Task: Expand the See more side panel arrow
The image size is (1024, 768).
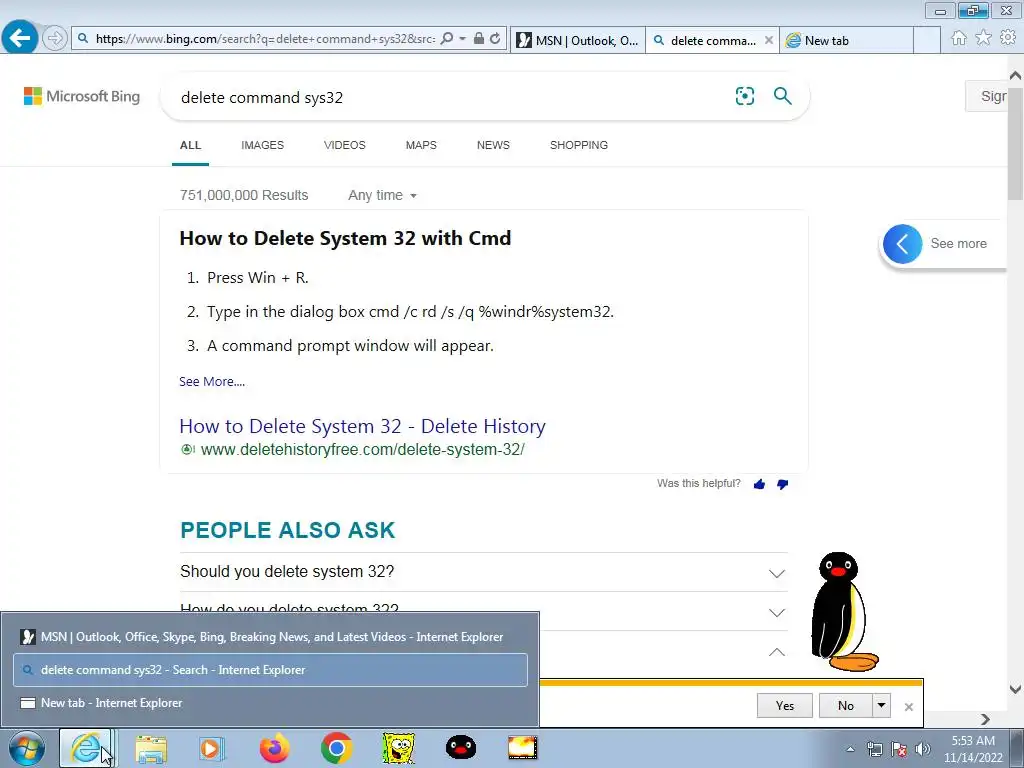Action: click(x=903, y=244)
